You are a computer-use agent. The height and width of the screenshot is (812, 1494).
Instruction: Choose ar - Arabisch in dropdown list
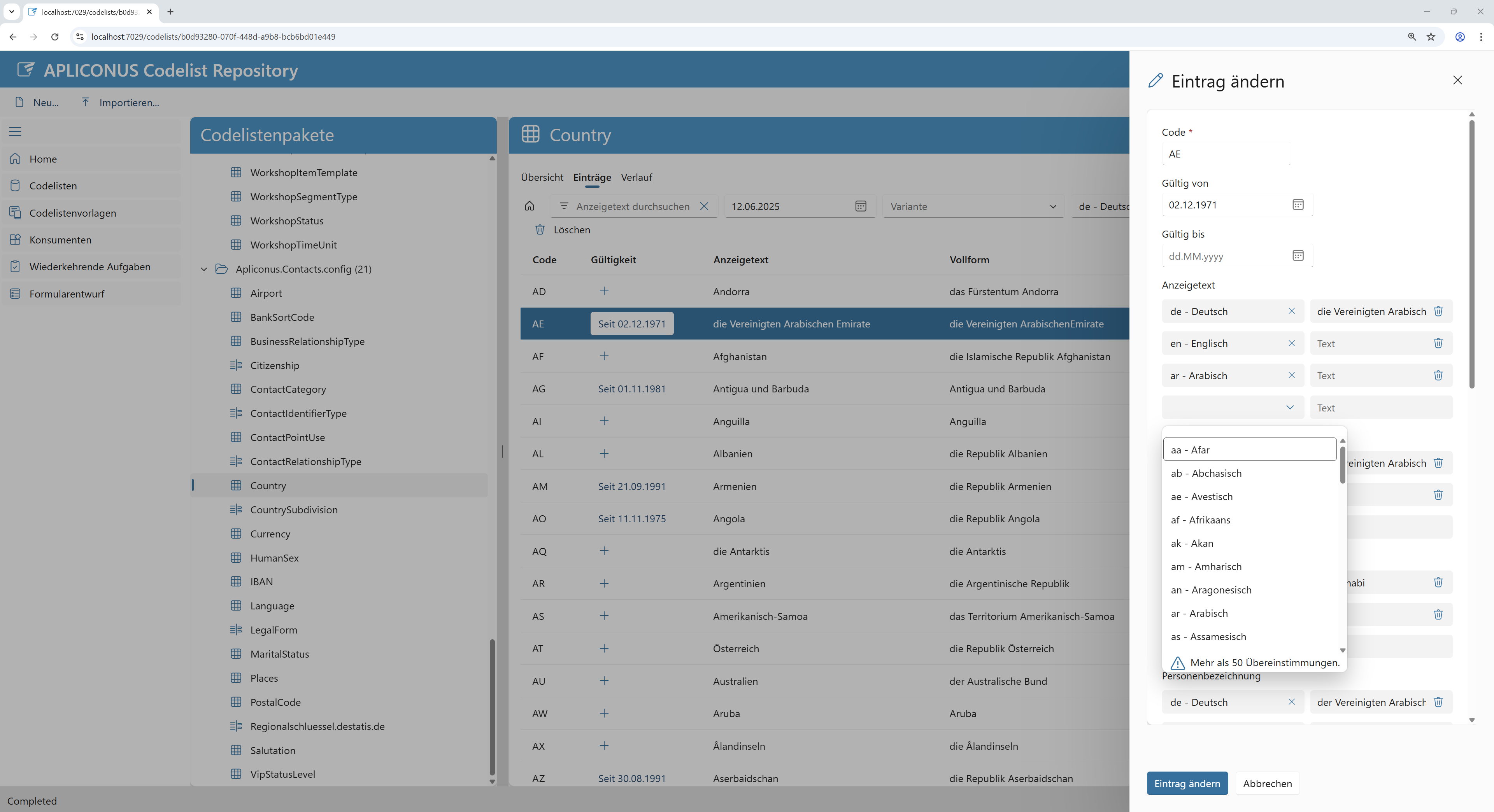(1249, 613)
